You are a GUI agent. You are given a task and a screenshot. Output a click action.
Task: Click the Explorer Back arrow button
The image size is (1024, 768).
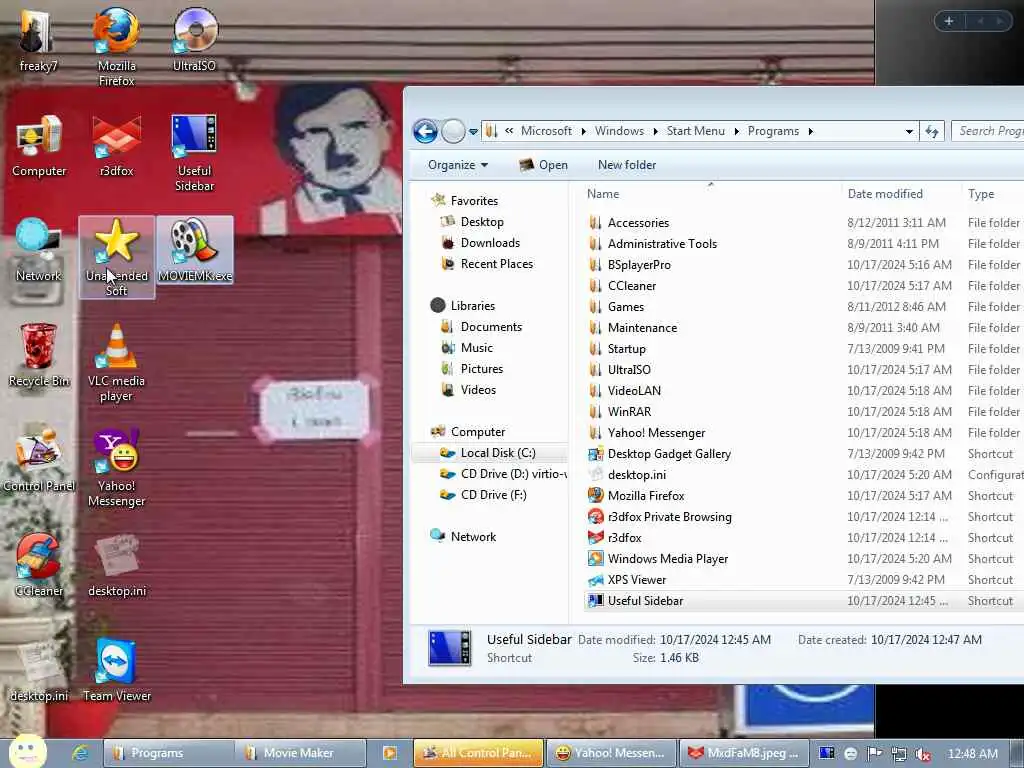click(x=425, y=131)
